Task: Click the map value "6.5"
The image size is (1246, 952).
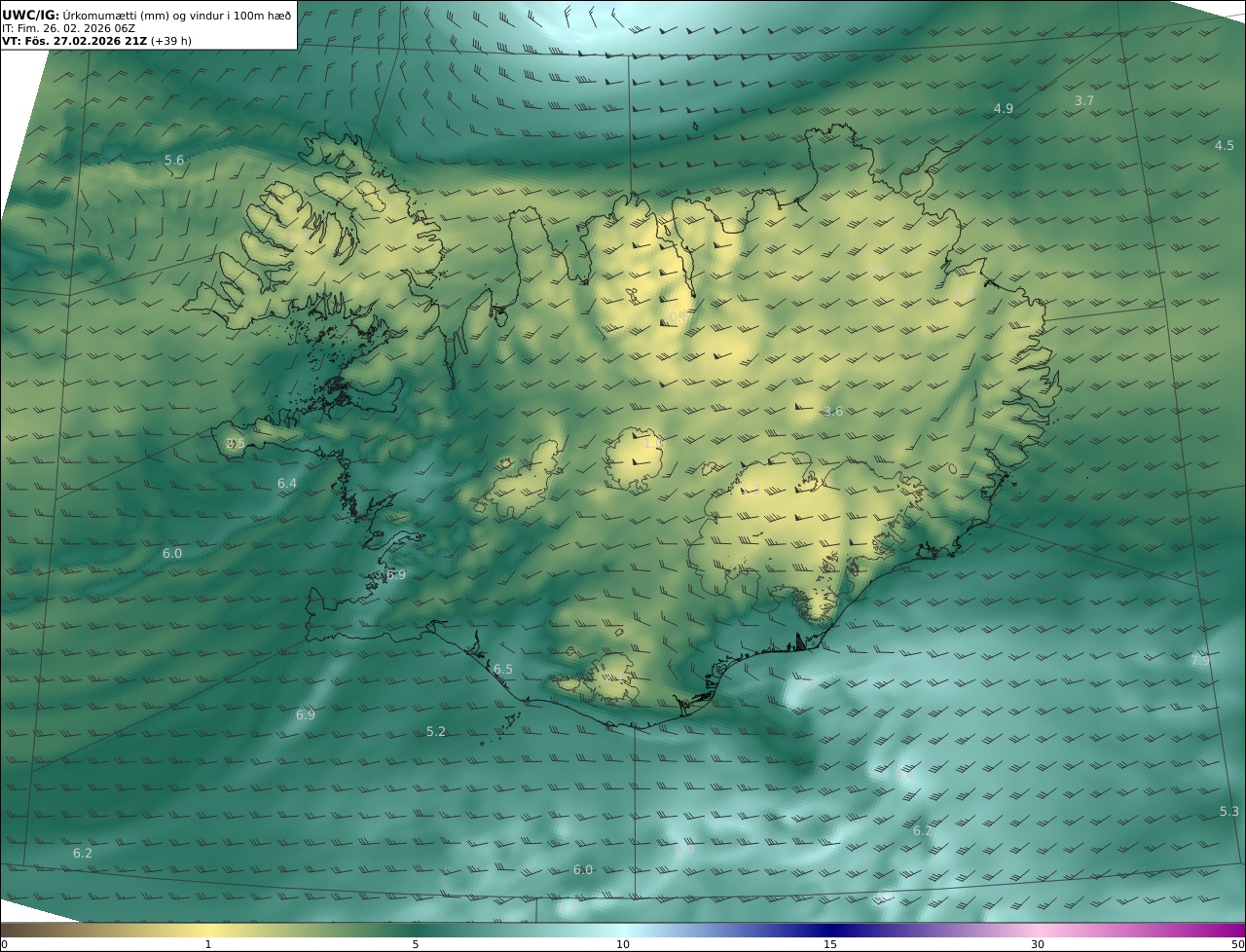Action: (503, 669)
